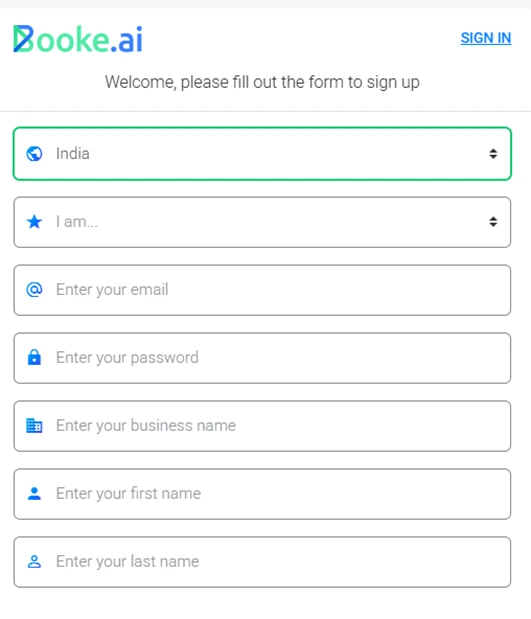
Task: Expand the I am role dropdown
Action: 262,222
